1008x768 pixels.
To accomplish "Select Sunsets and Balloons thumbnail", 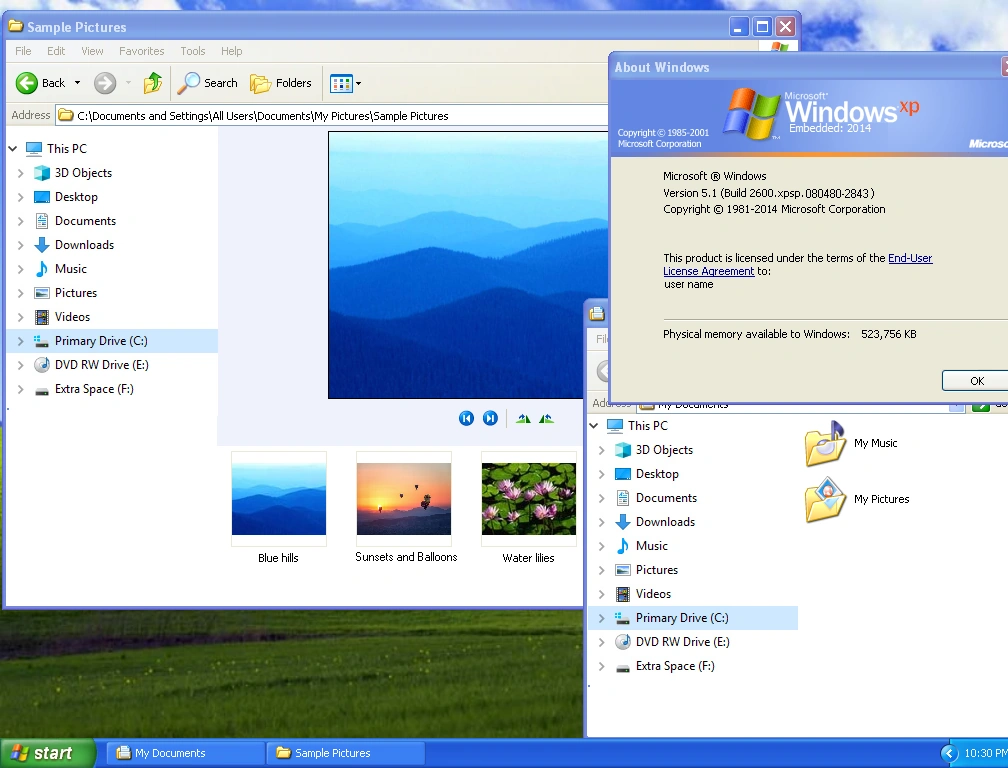I will (x=404, y=499).
